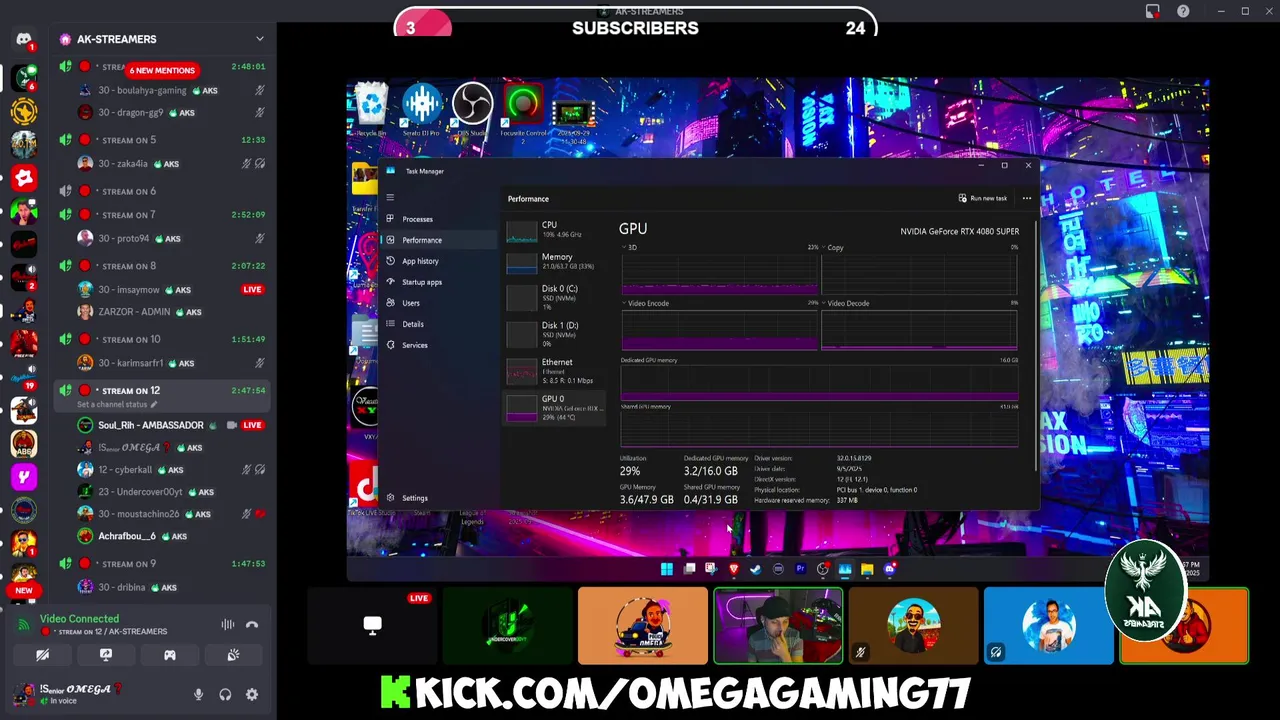Expand the AK-STREAMERS server menu chevron

pyautogui.click(x=260, y=39)
